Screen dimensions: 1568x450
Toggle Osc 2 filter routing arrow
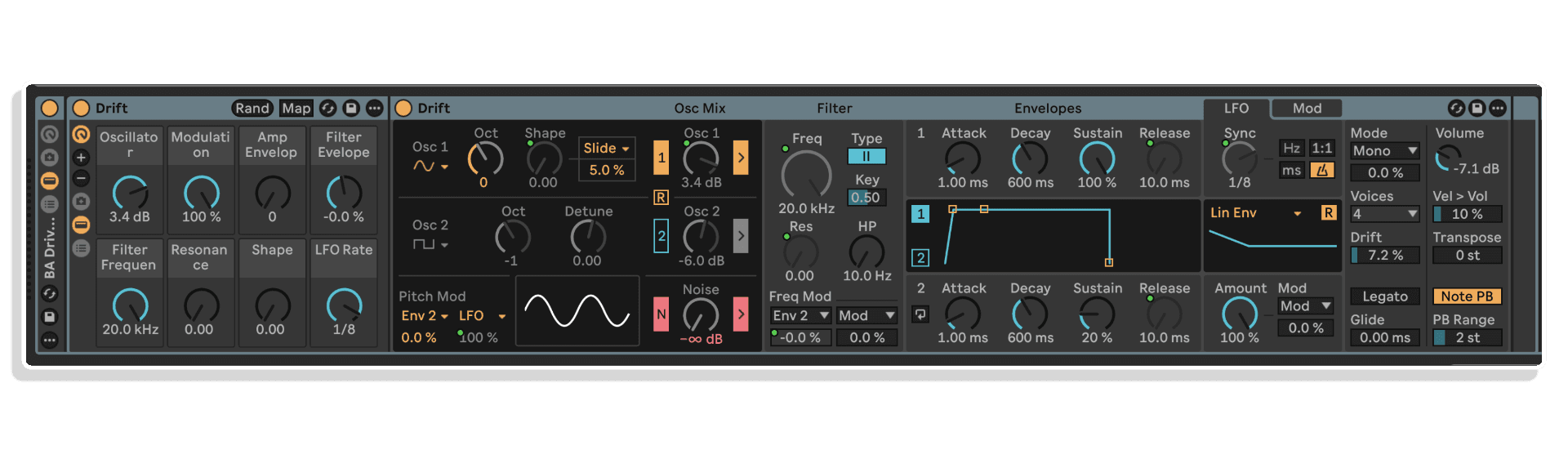pyautogui.click(x=741, y=236)
